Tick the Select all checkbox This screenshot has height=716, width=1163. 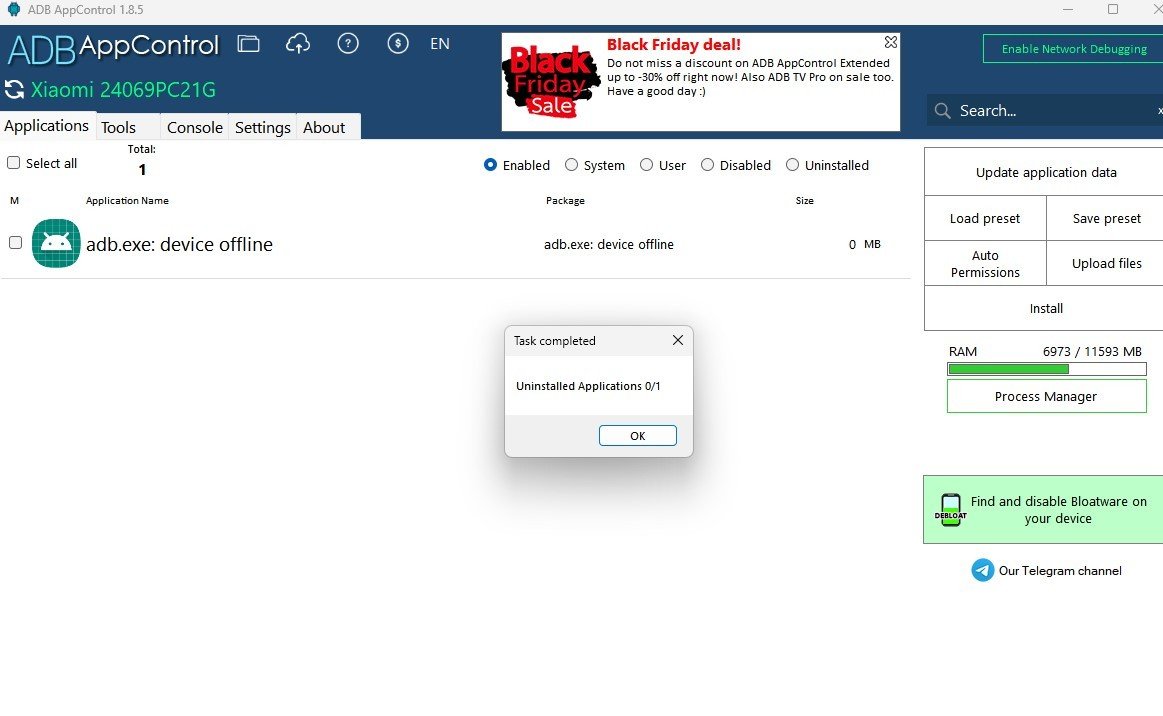(13, 162)
